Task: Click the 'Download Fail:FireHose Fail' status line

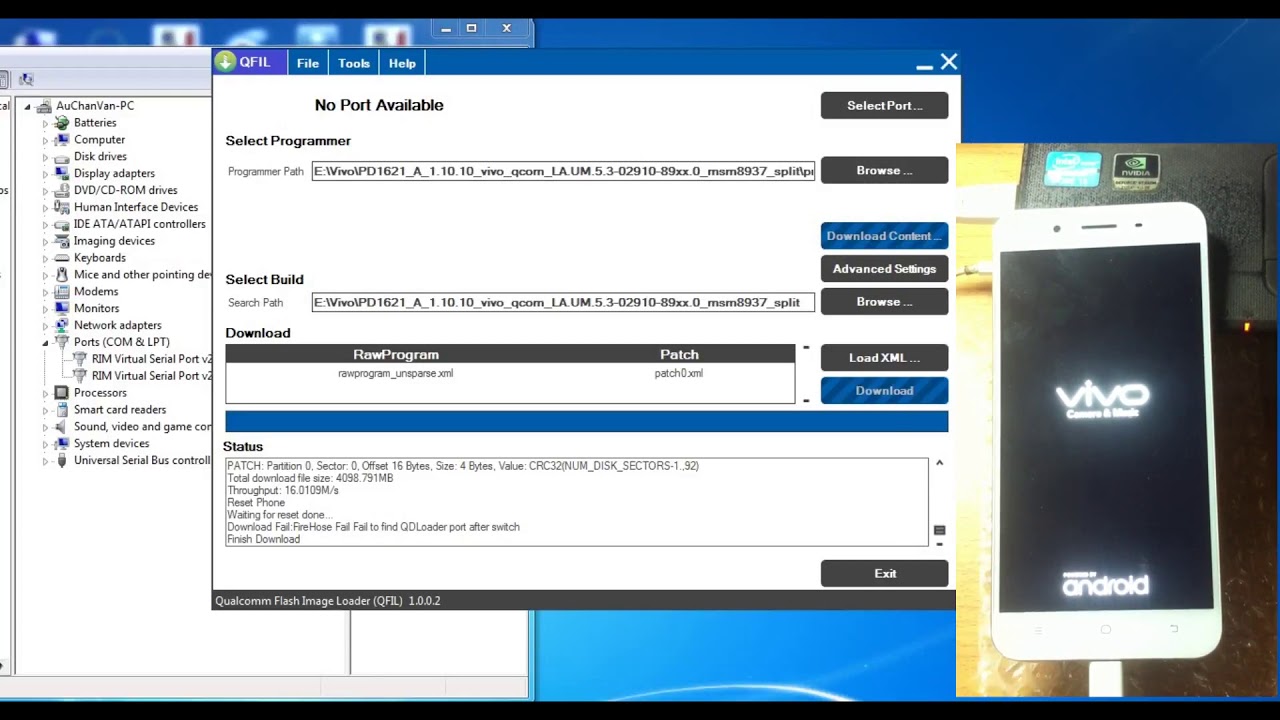Action: pos(373,527)
